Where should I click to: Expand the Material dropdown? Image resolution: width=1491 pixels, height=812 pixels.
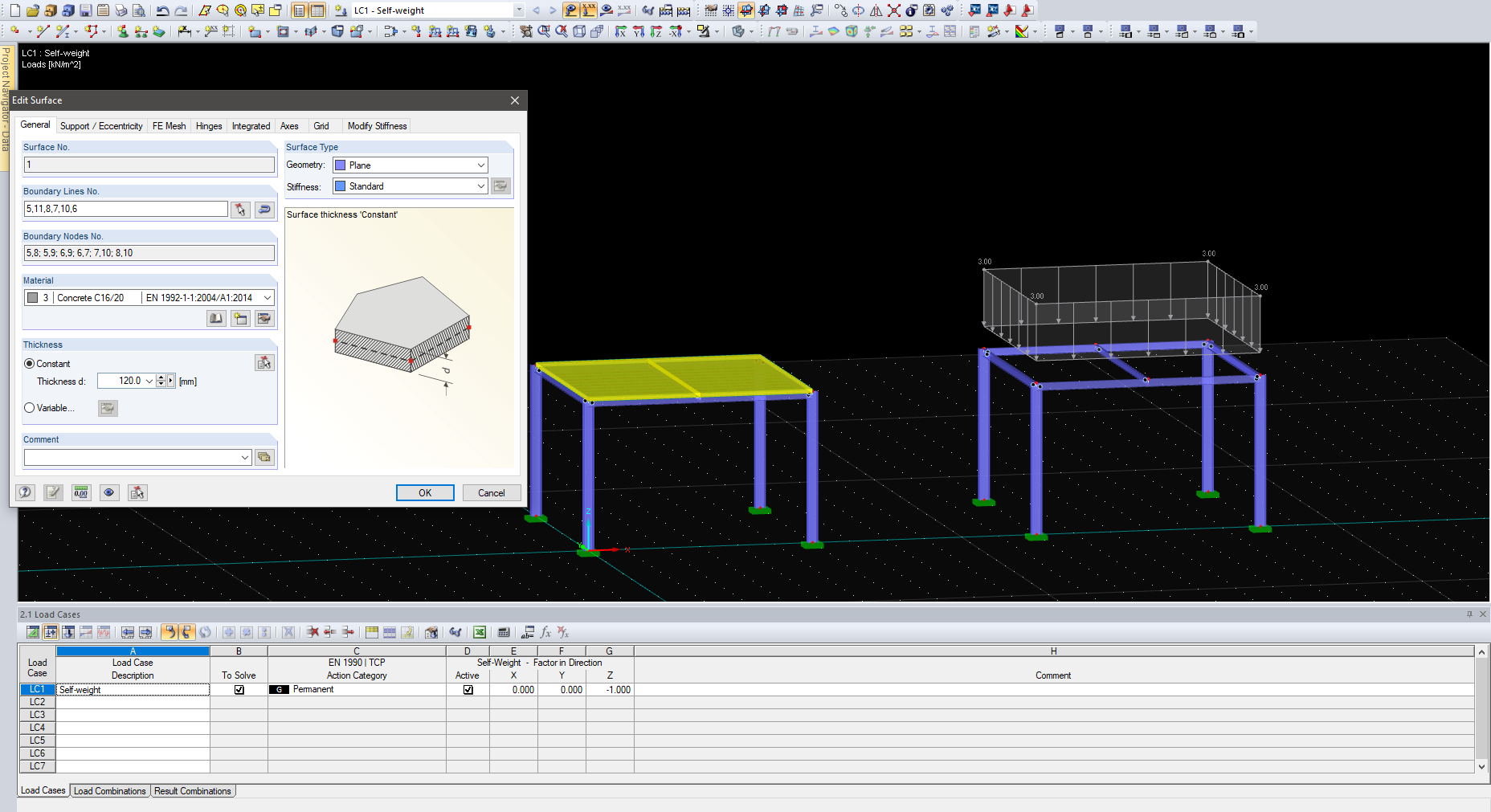tap(268, 298)
